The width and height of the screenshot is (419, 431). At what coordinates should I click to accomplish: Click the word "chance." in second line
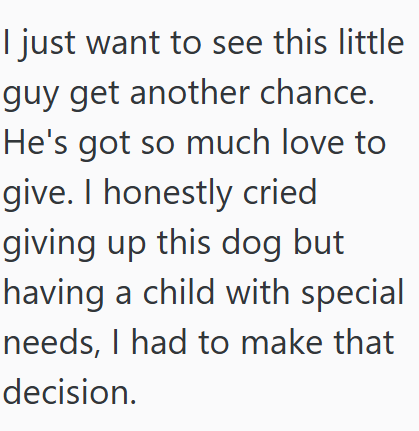(x=317, y=92)
